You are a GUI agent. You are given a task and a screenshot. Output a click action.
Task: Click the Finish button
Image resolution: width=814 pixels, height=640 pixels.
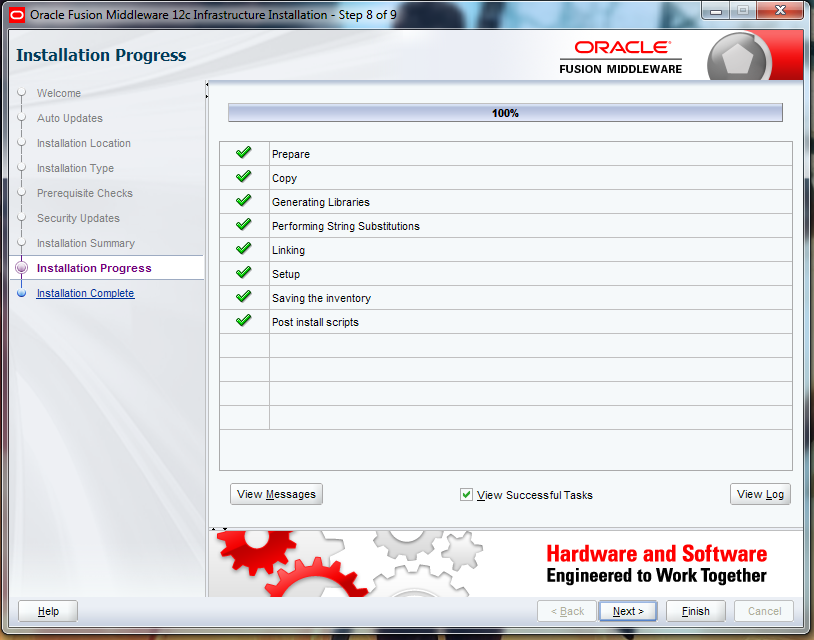pos(696,611)
